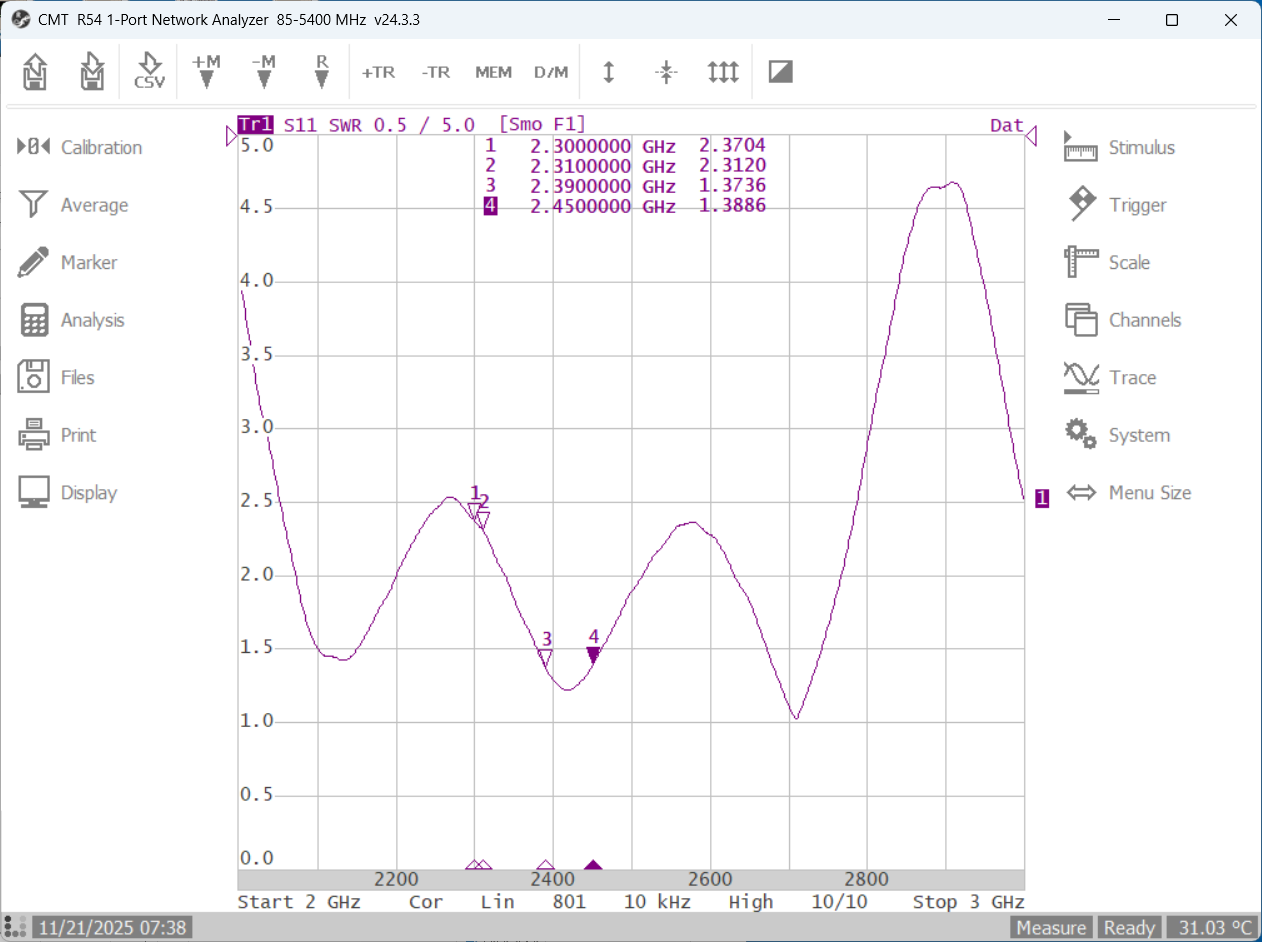
Task: Click marker 1 row at 2.3000000 GHz
Action: (625, 146)
